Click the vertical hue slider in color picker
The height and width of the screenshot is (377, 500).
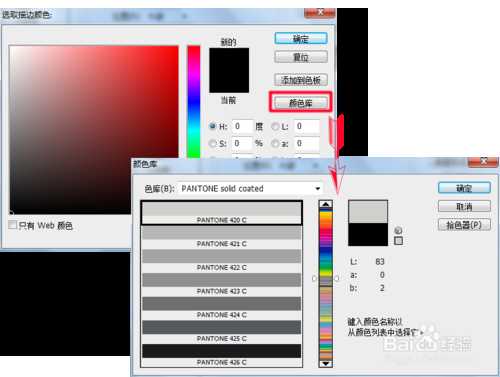194,102
